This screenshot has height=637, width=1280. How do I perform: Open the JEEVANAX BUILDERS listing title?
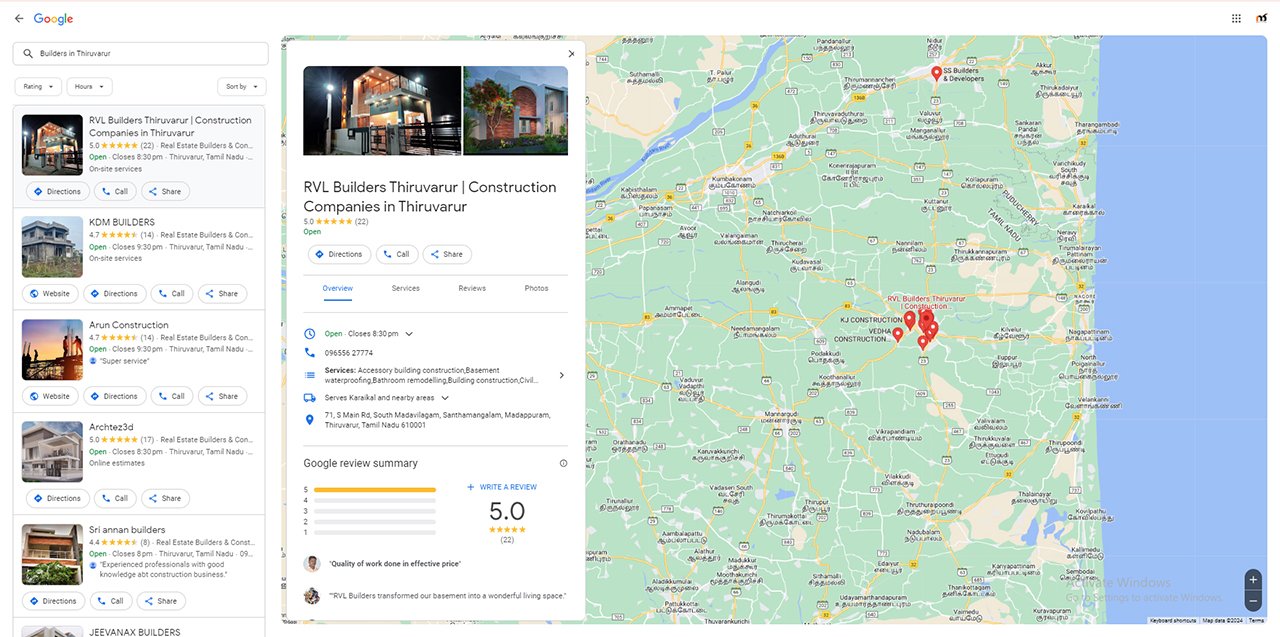135,632
